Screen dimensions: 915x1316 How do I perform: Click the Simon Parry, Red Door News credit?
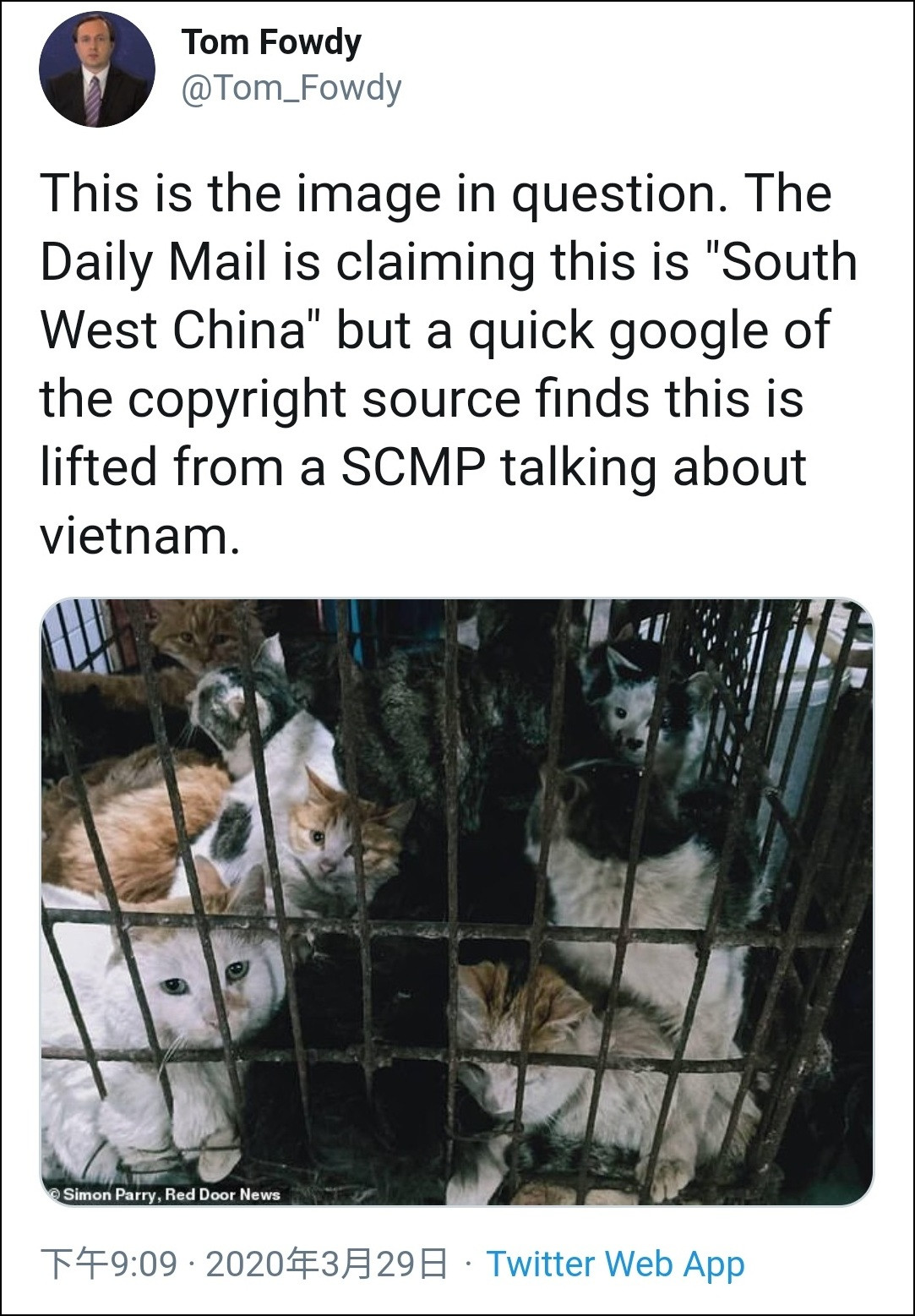pyautogui.click(x=165, y=1194)
